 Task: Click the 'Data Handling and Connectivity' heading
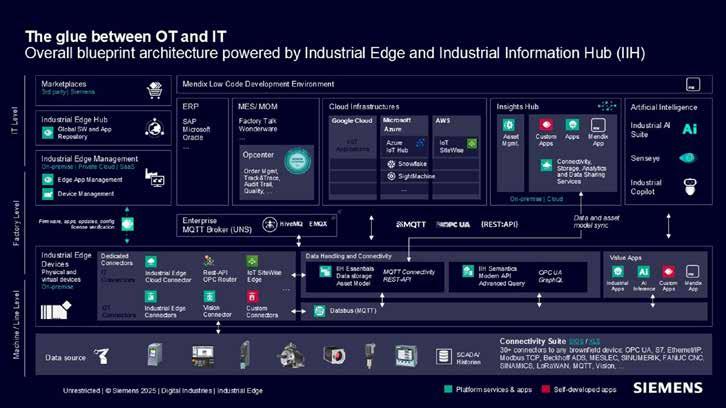[348, 256]
